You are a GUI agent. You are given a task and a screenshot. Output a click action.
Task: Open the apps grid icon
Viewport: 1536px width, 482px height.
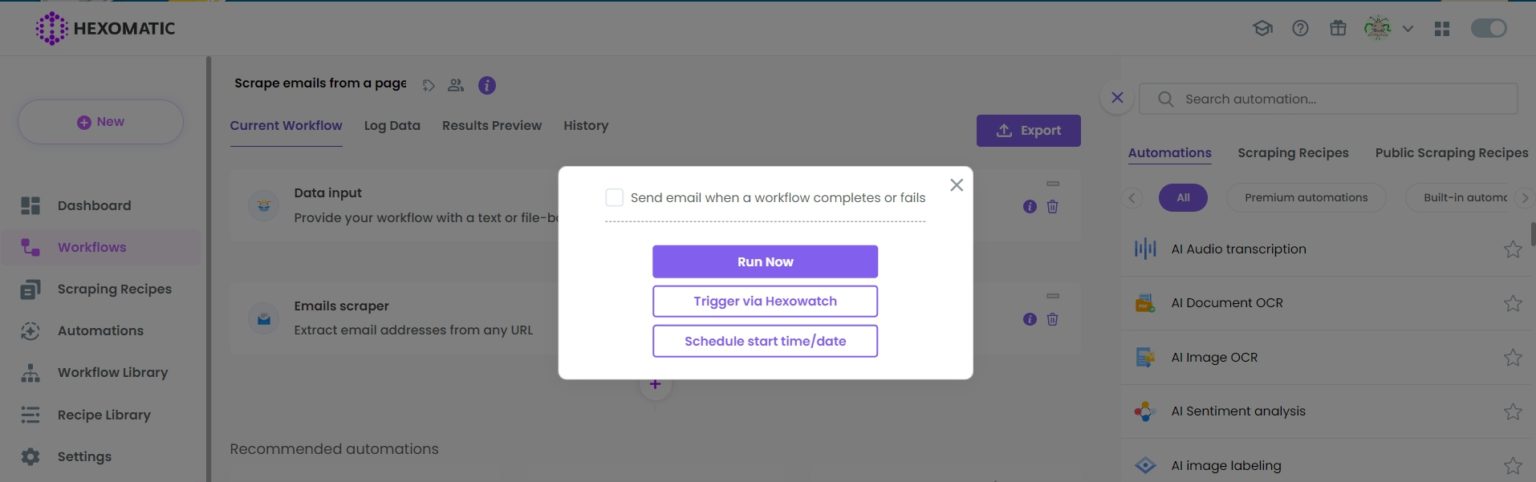pos(1442,29)
